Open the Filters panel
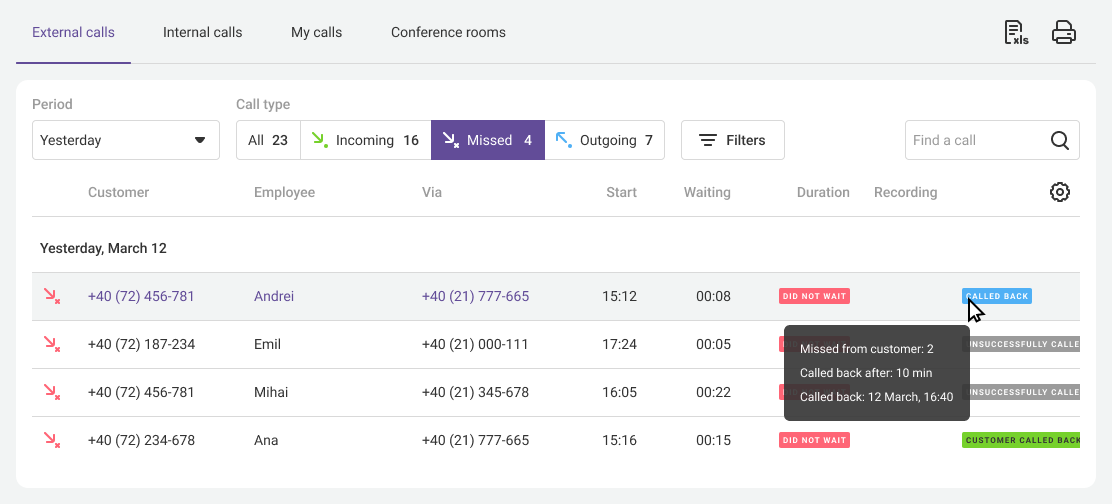Screen dimensions: 1112x504 click(x=732, y=140)
